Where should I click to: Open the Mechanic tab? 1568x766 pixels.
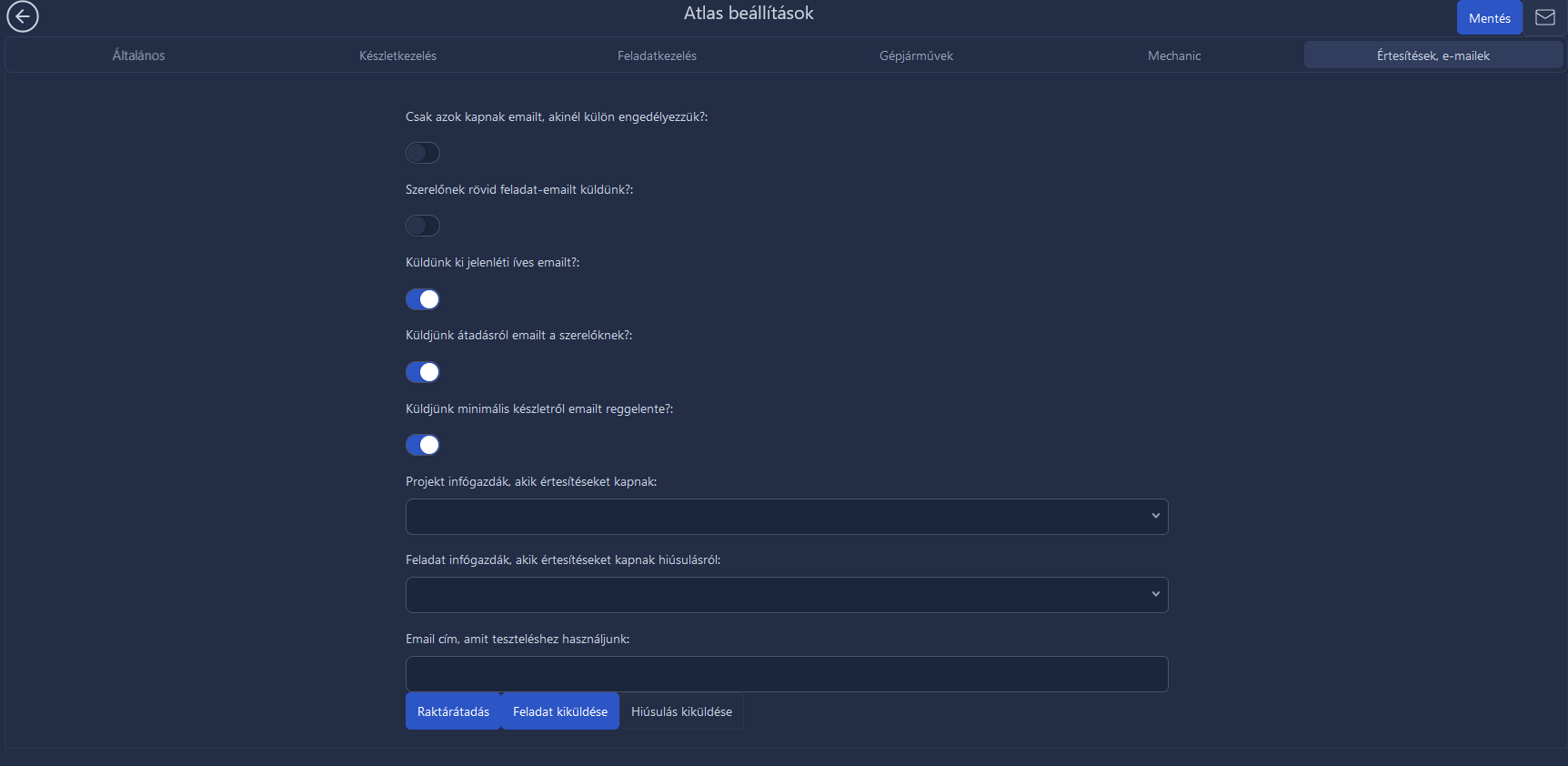click(x=1174, y=55)
